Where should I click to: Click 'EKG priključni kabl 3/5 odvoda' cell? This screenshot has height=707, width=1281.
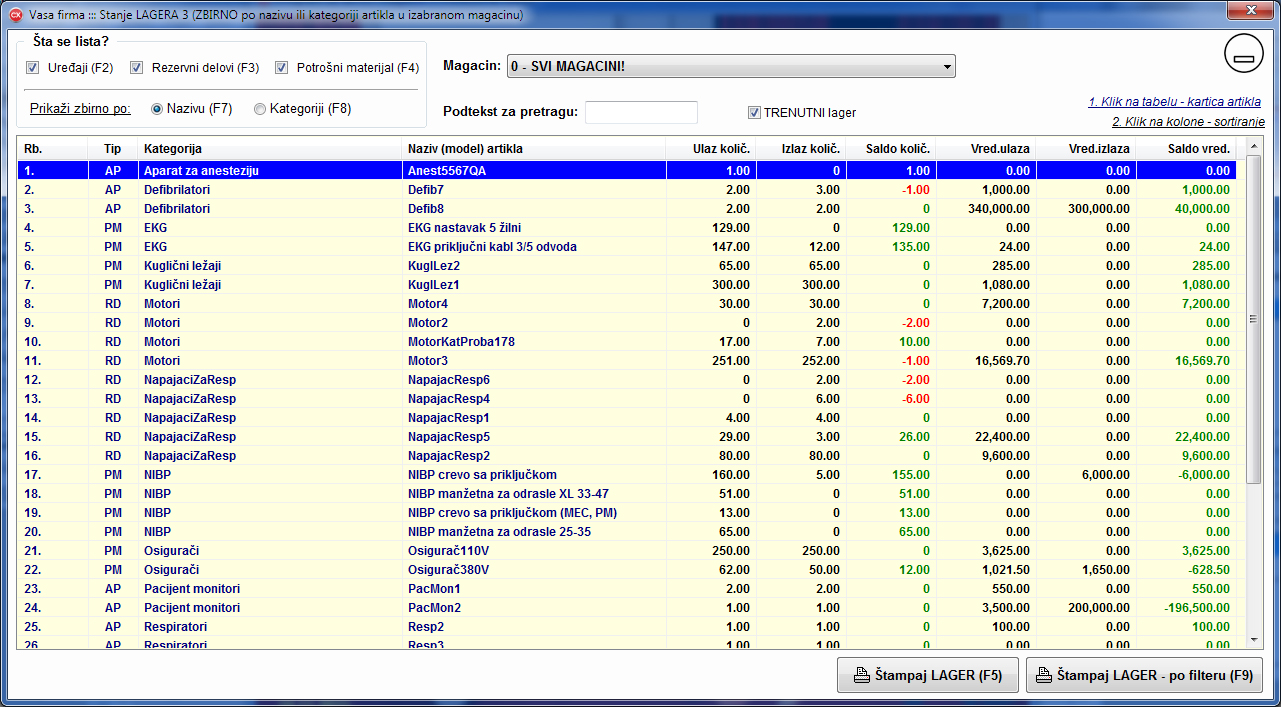[534, 247]
